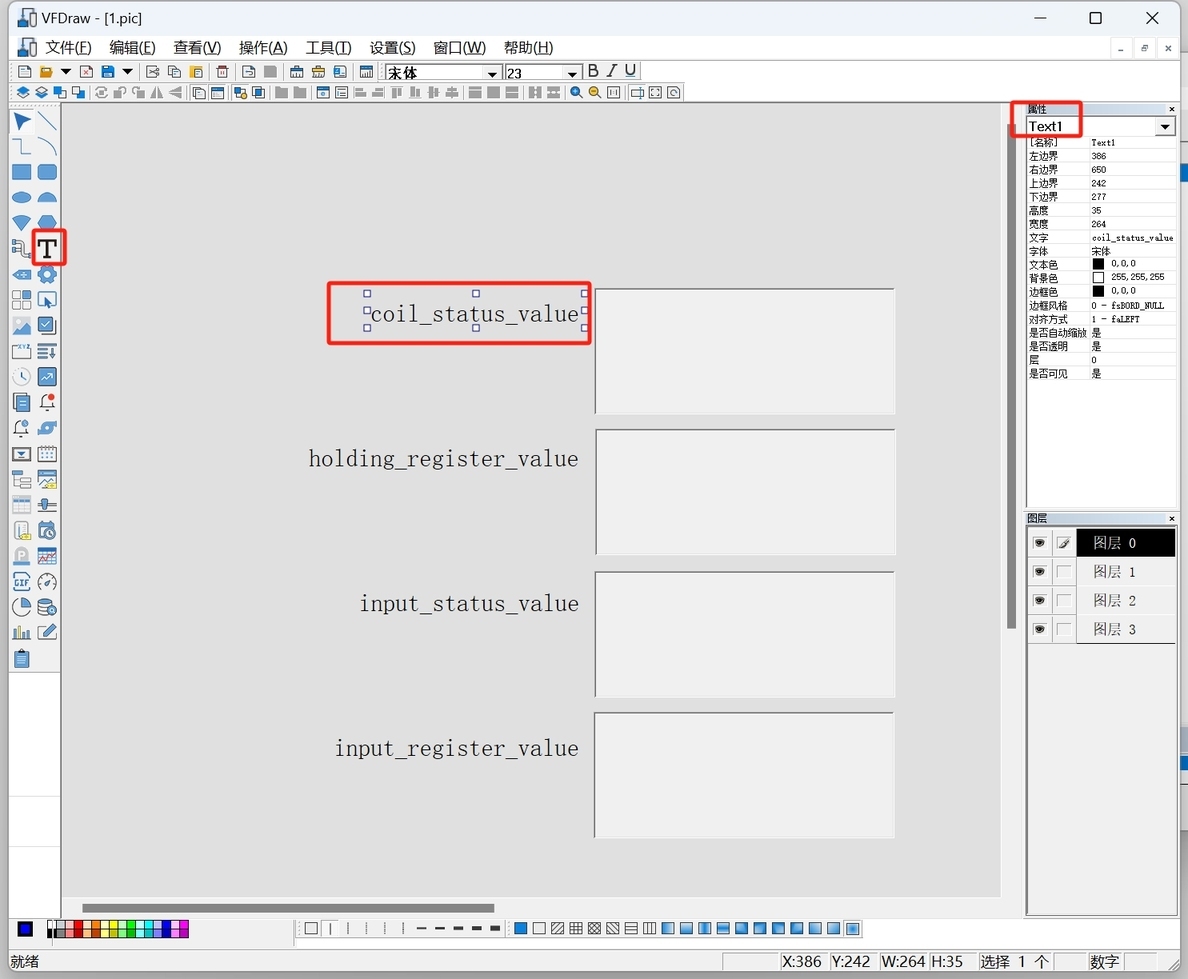The width and height of the screenshot is (1188, 979).
Task: Open the 设置(S) menu
Action: [x=392, y=48]
